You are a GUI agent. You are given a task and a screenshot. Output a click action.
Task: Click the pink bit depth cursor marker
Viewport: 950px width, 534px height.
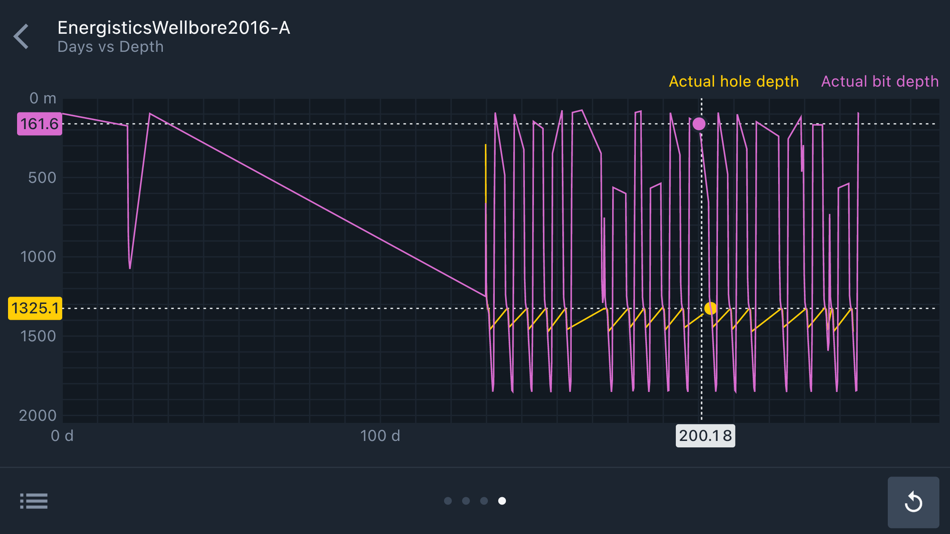[x=699, y=124]
